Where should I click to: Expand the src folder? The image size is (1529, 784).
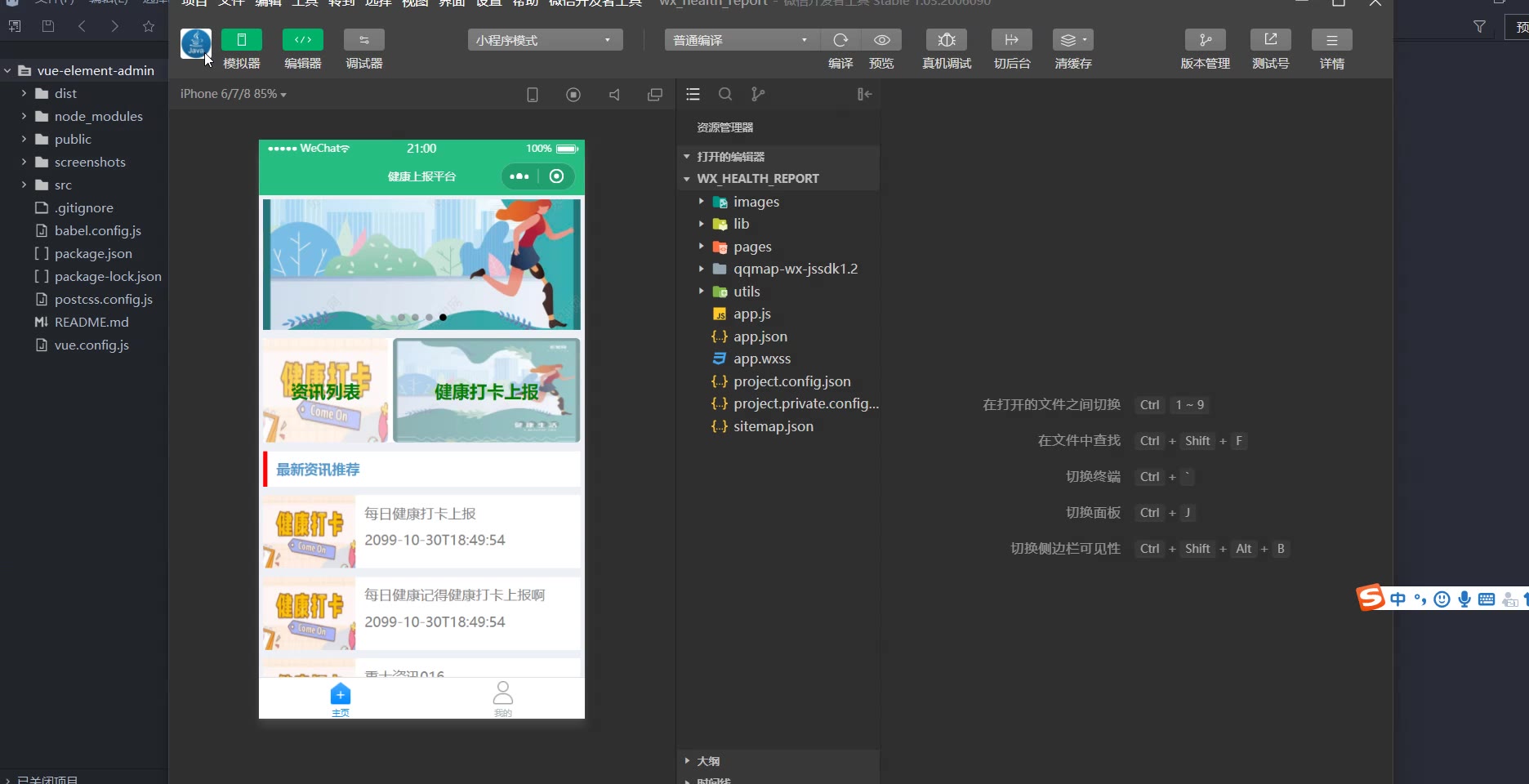tap(84, 185)
